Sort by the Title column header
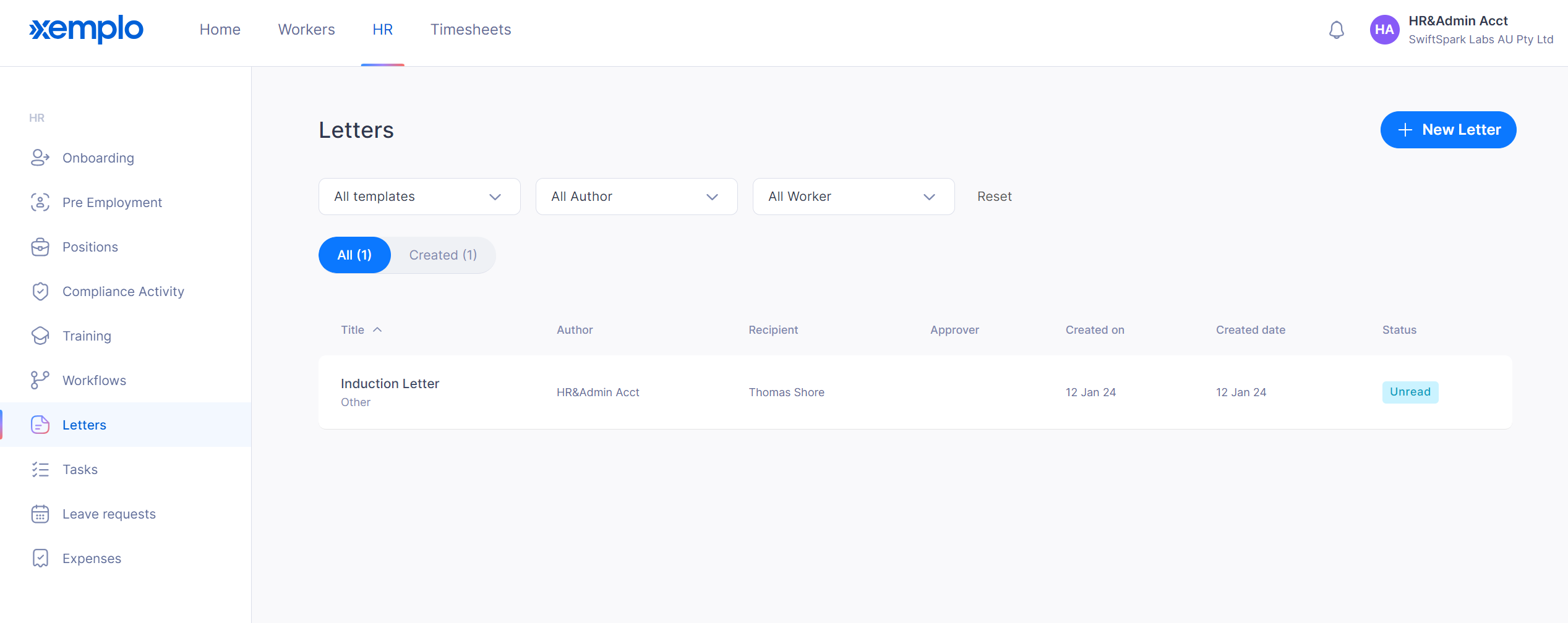This screenshot has width=1568, height=623. (353, 330)
